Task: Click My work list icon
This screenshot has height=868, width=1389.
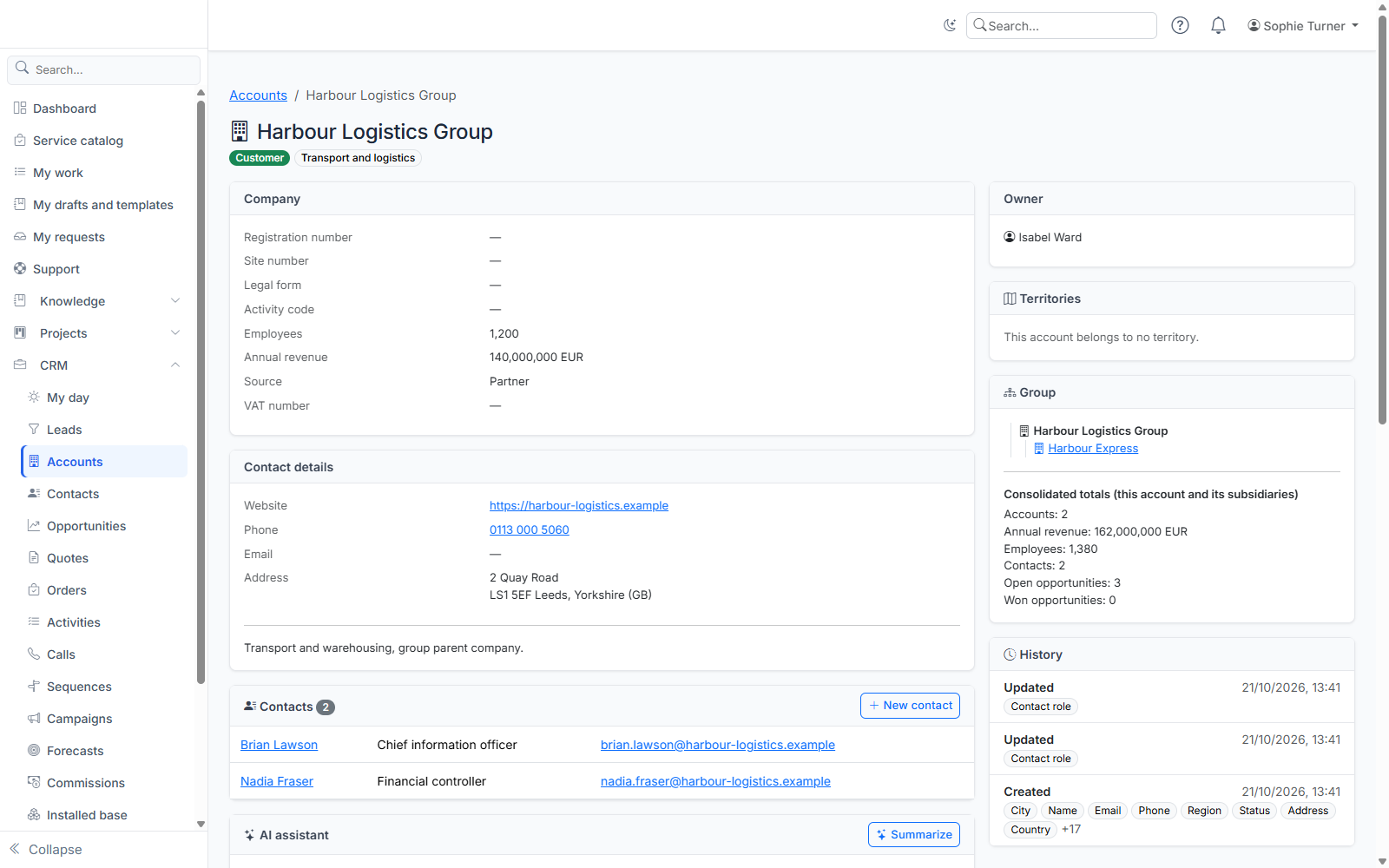Action: (20, 173)
